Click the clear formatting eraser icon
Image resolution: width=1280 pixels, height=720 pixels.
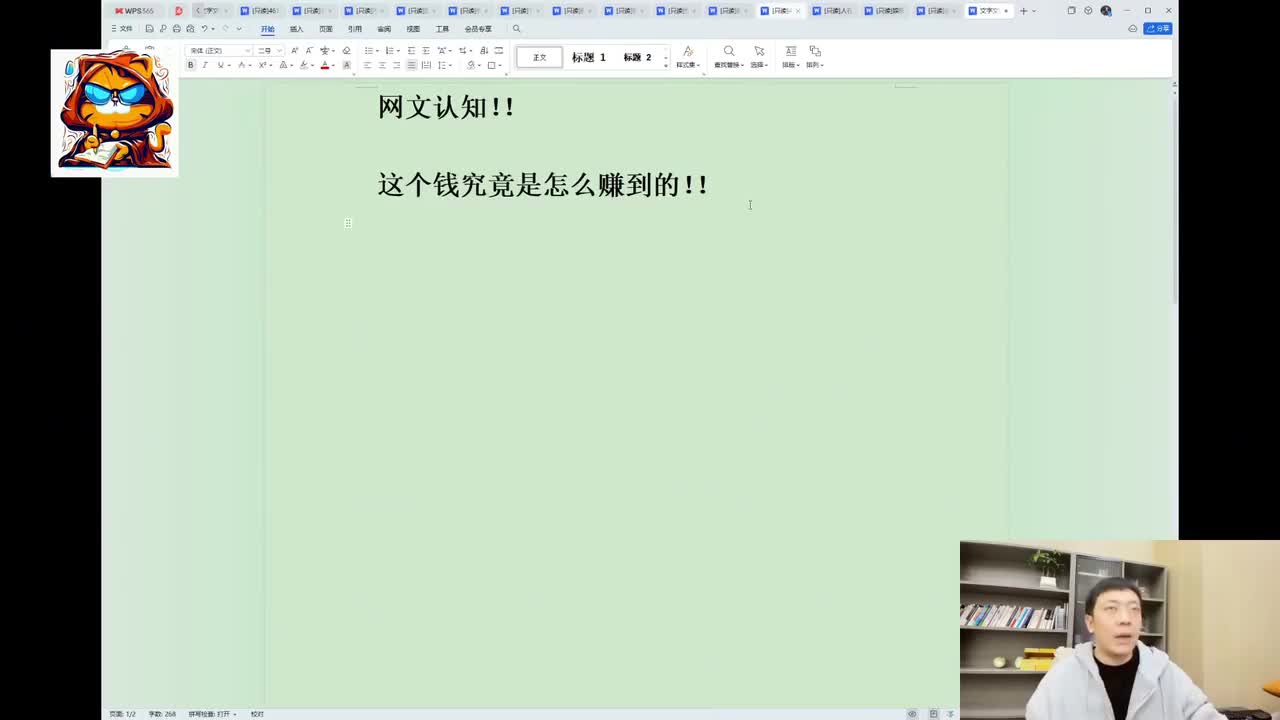coord(346,51)
